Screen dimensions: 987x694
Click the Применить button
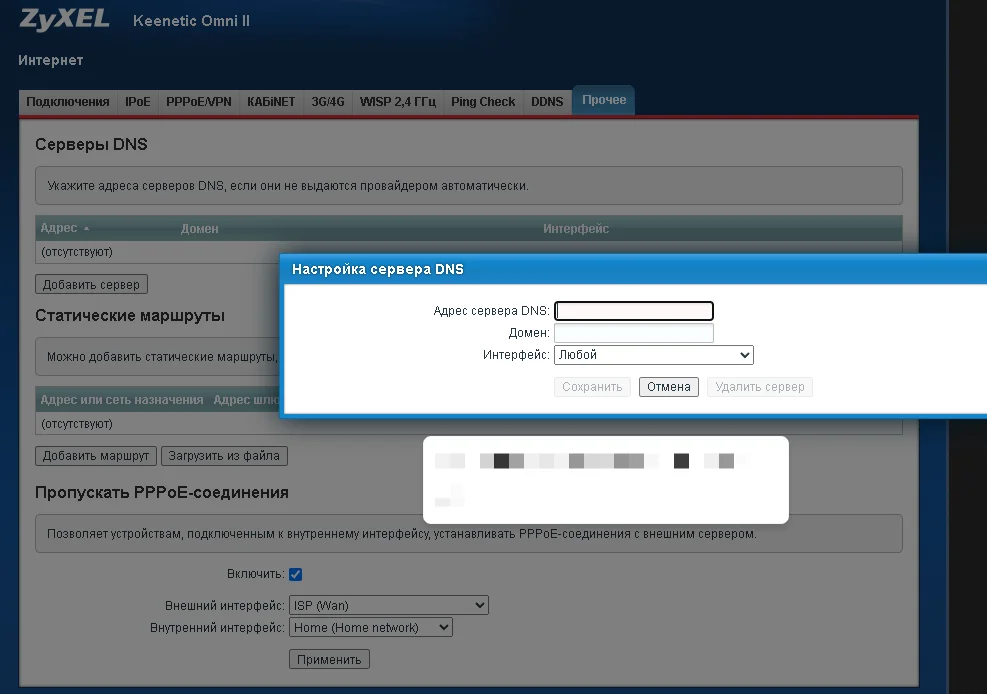click(329, 659)
